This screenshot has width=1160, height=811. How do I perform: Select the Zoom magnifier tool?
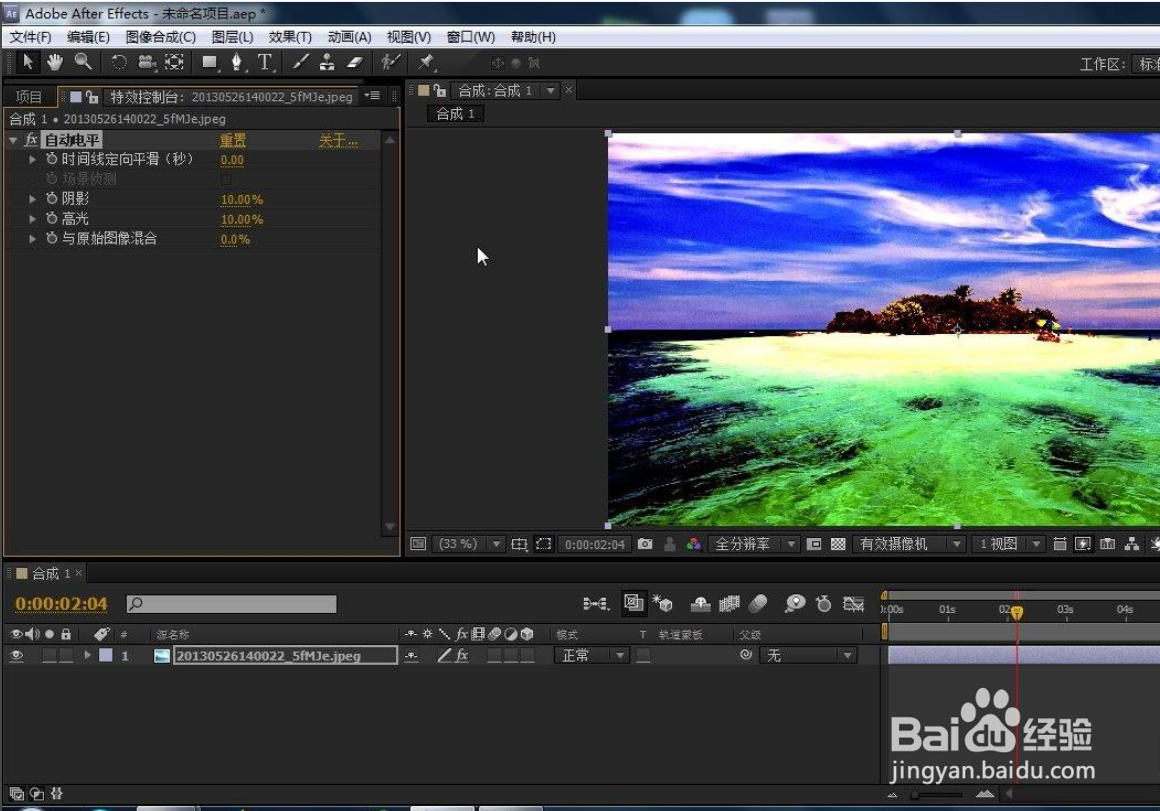[83, 62]
